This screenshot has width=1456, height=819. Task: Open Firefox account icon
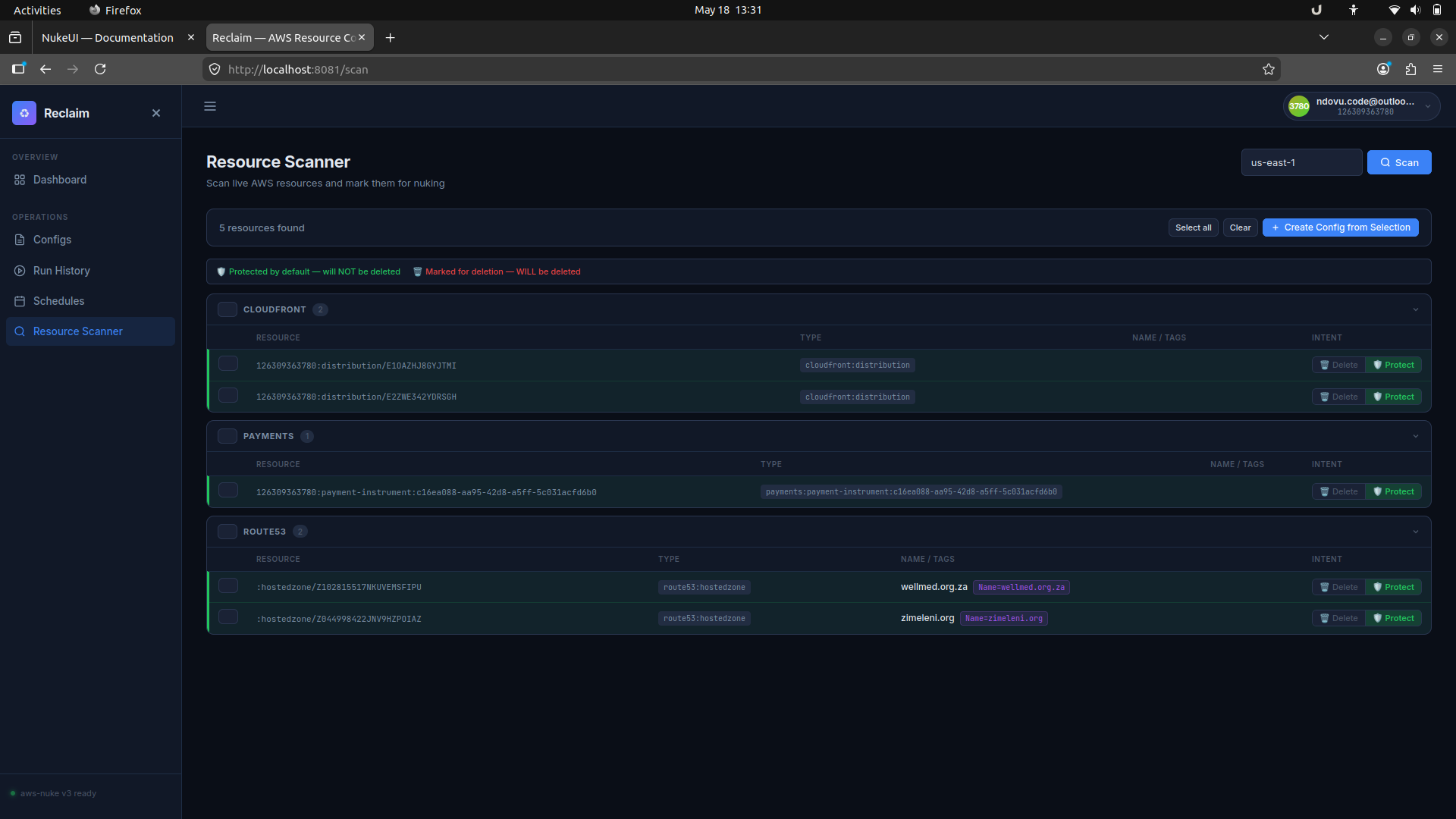(1383, 69)
